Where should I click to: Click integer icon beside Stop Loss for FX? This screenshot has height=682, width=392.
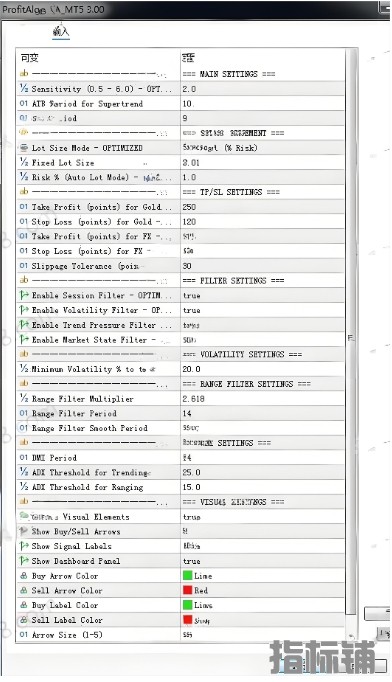(24, 251)
